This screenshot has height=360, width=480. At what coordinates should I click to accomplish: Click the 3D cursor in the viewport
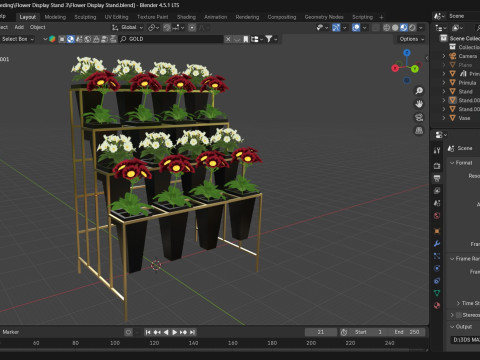[156, 265]
